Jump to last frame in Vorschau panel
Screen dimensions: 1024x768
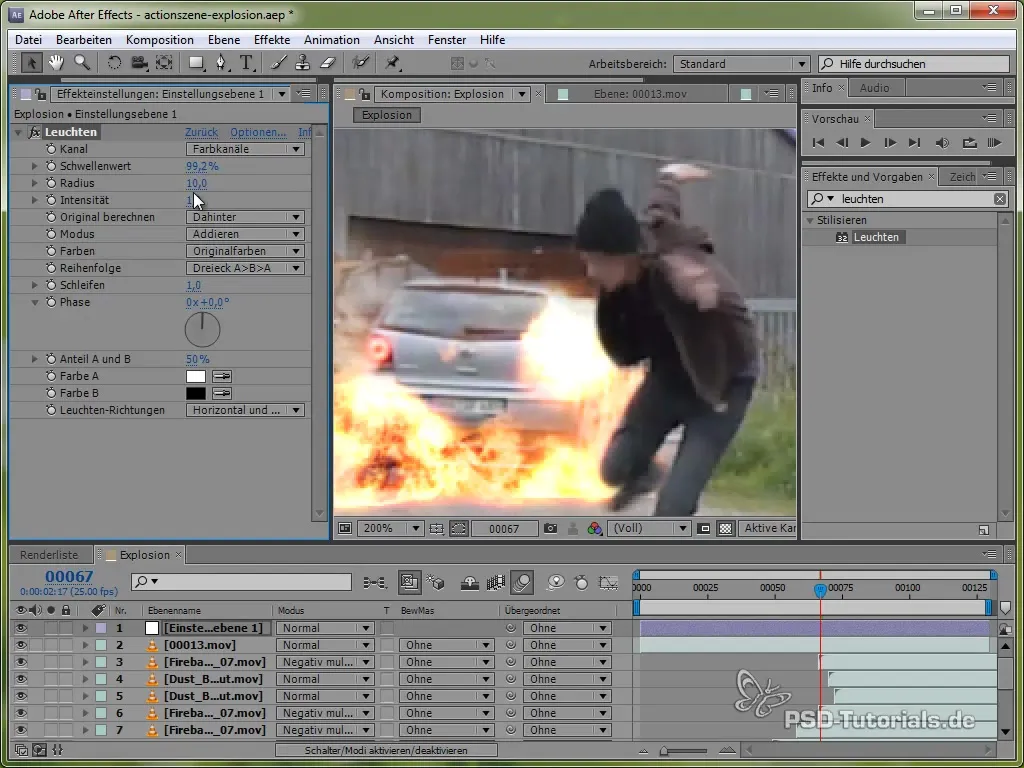click(914, 143)
